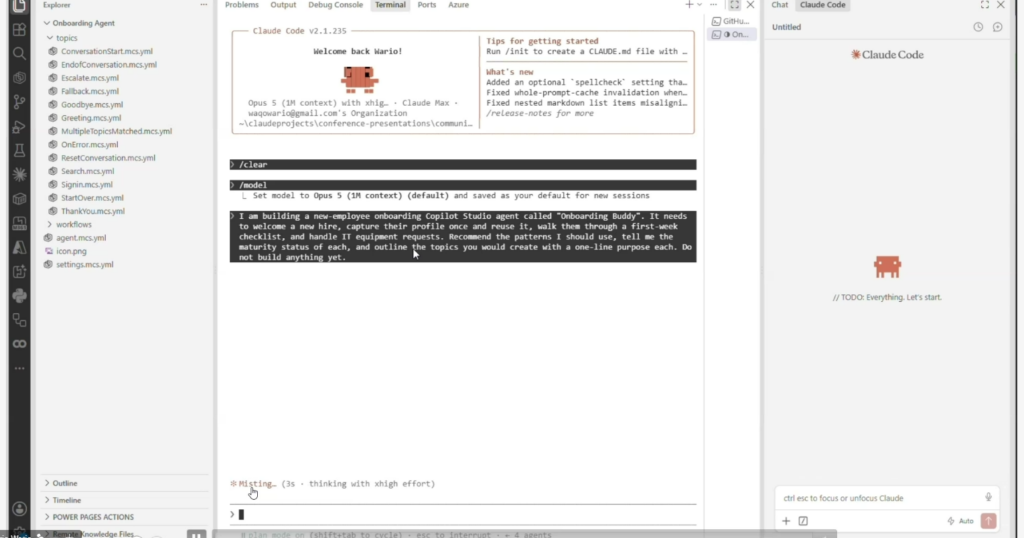Screen dimensions: 1024x538
Task: Select the Terminal tab
Action: [390, 5]
